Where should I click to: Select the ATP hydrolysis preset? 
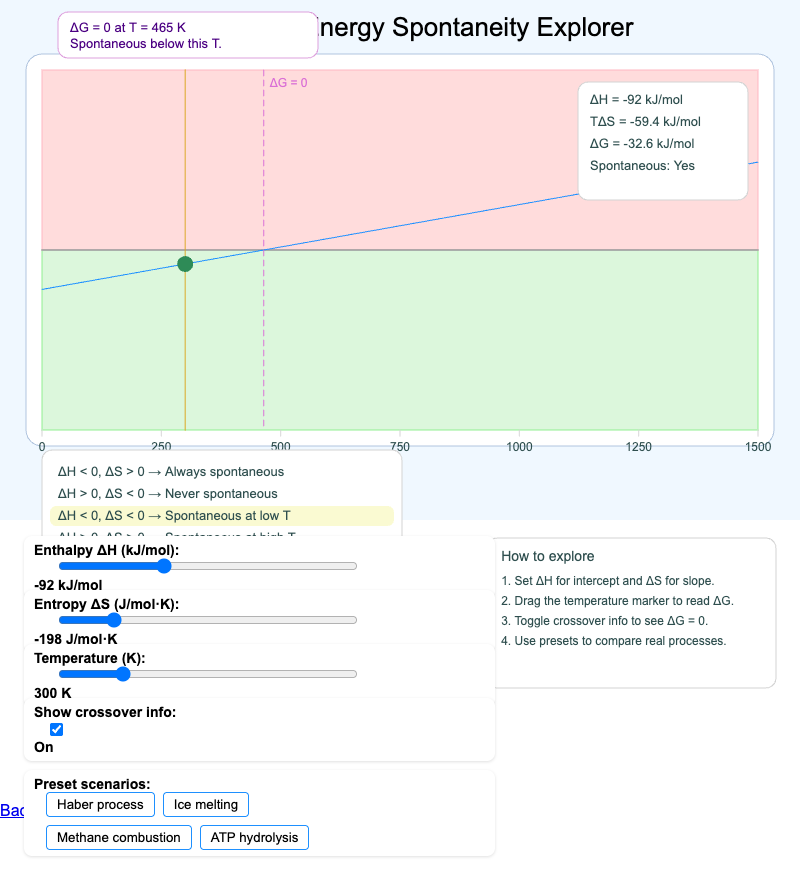pyautogui.click(x=254, y=837)
